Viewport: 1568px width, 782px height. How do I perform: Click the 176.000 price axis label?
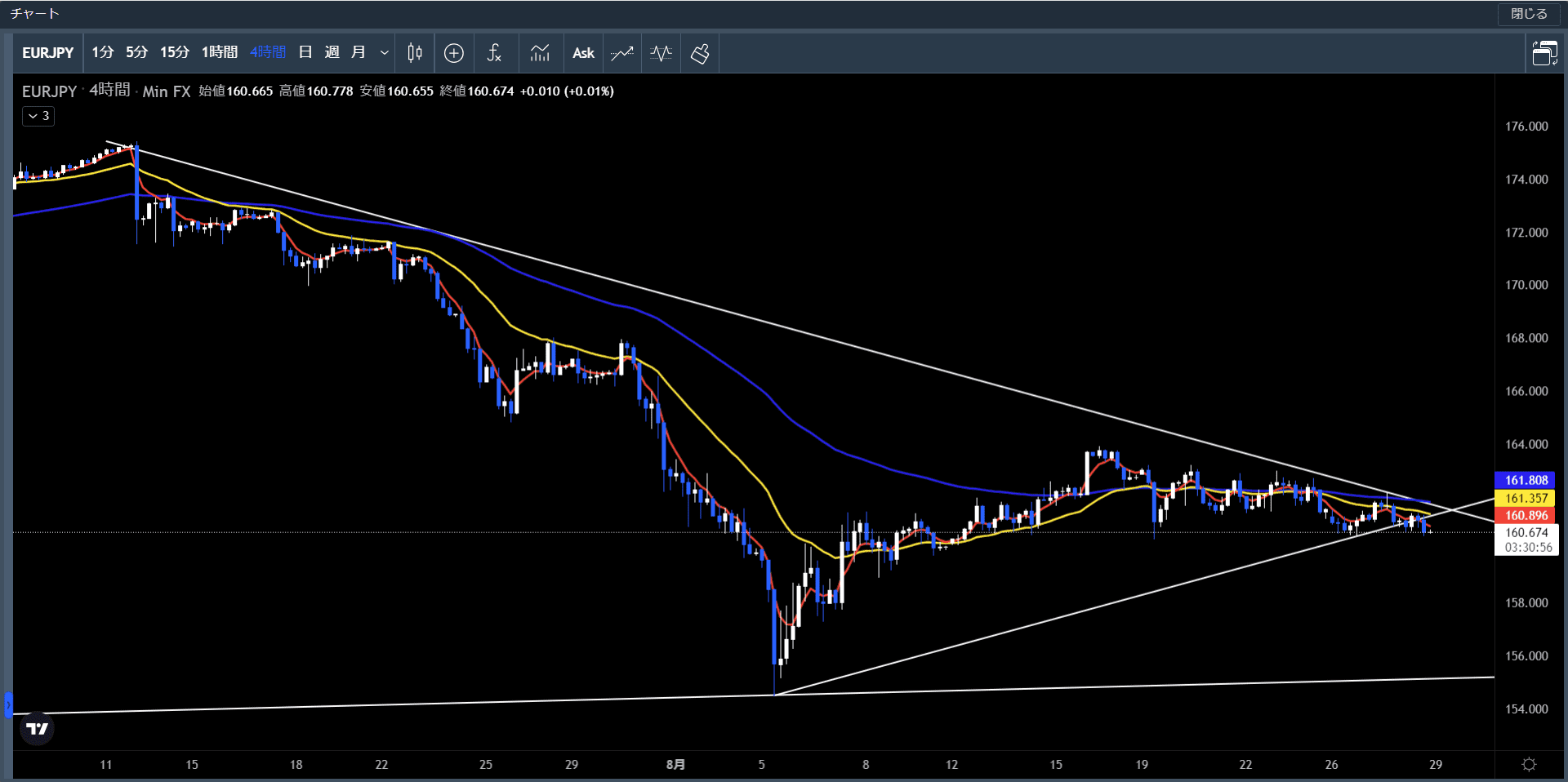[1526, 127]
